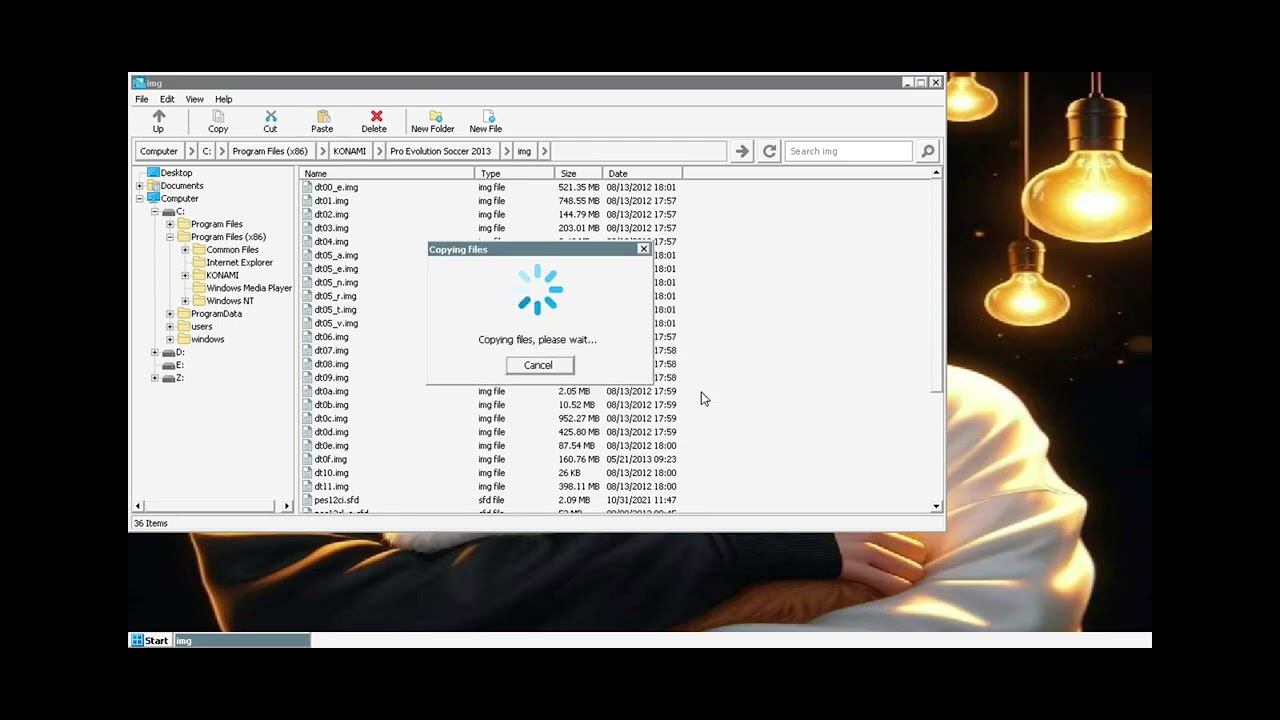This screenshot has height=720, width=1280.
Task: Select the dt0d.img file name
Action: (x=331, y=432)
